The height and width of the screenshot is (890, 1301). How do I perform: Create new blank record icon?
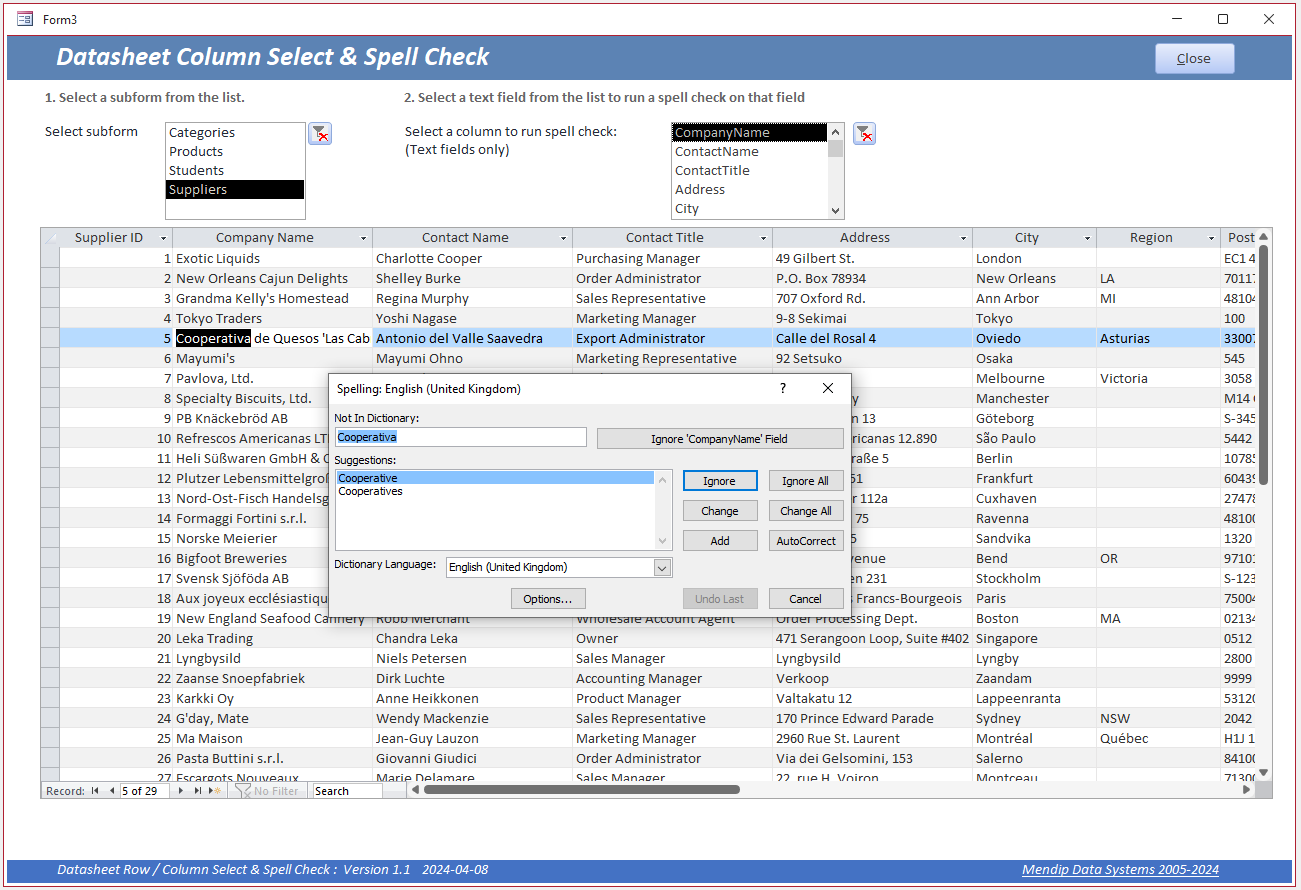pos(215,791)
